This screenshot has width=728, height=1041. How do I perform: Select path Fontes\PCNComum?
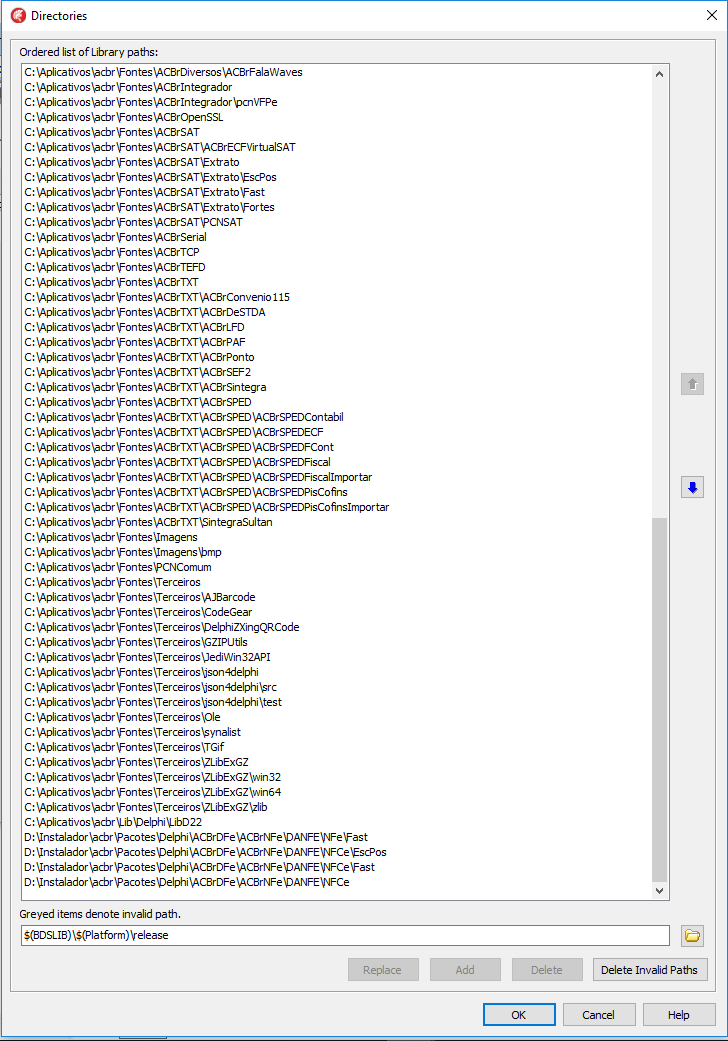pyautogui.click(x=117, y=568)
